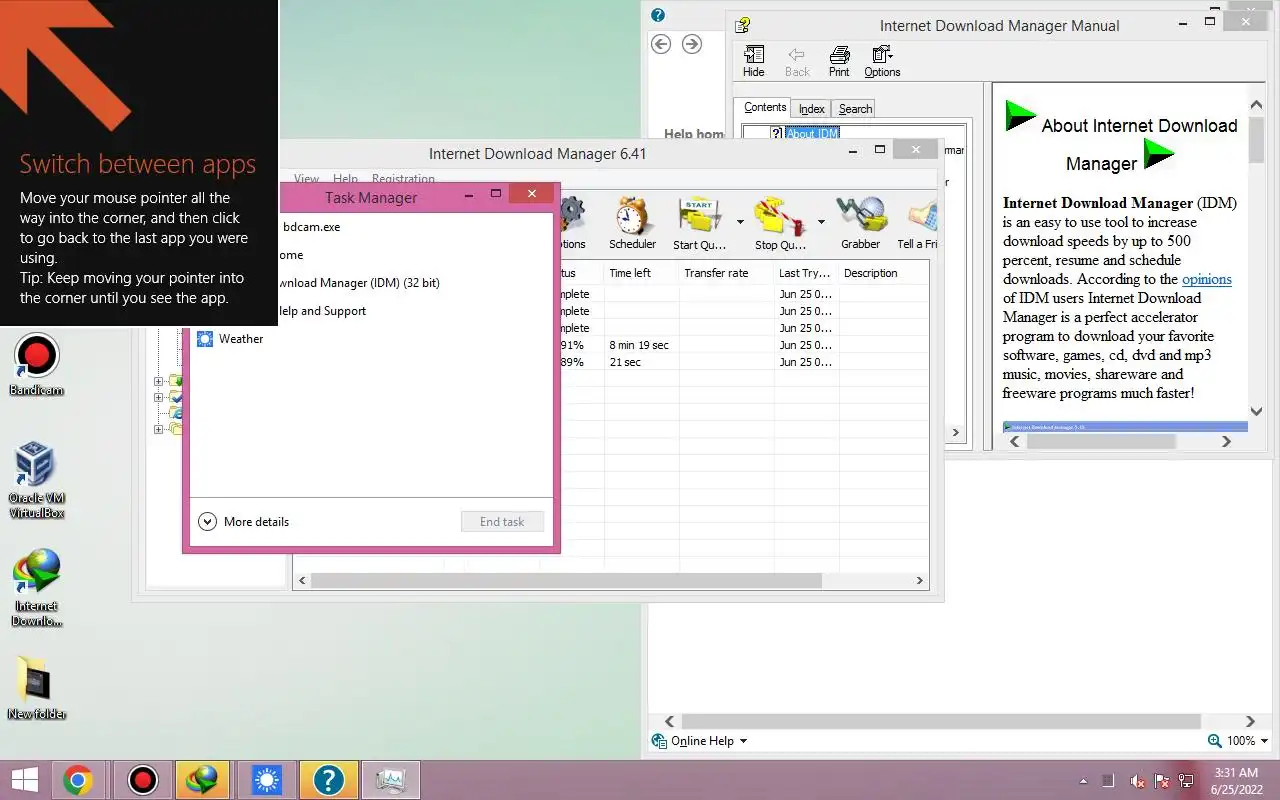Click the Action Center flag tray icon
1280x800 pixels.
coord(1162,781)
